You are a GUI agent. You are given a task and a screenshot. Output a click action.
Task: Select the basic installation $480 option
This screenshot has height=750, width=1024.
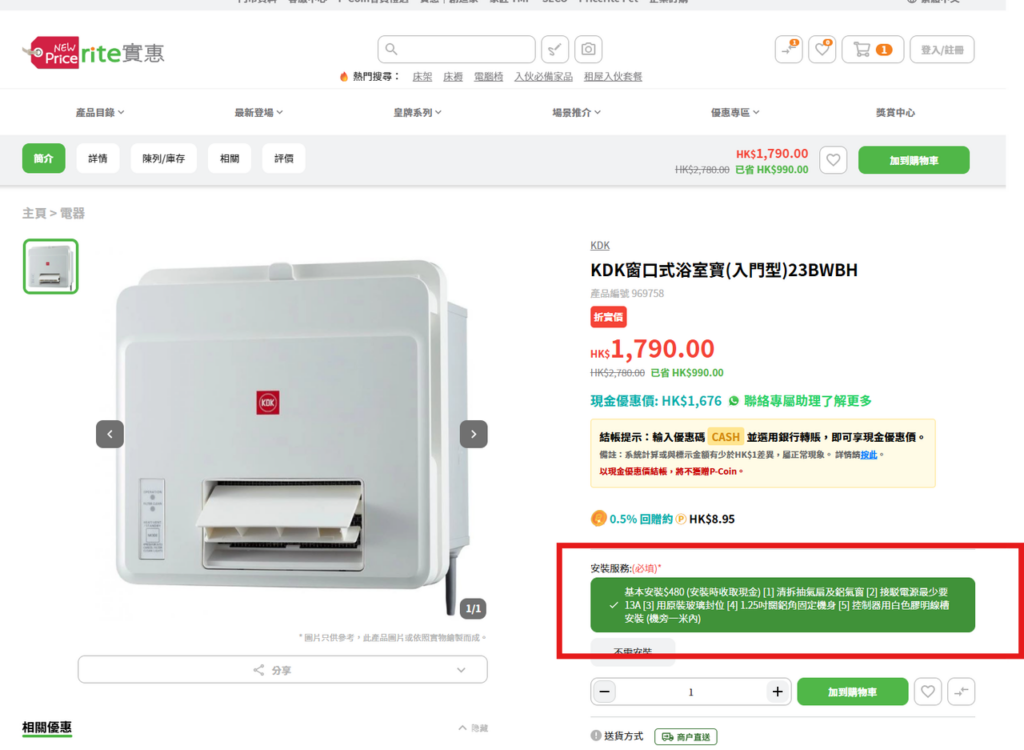coord(782,605)
